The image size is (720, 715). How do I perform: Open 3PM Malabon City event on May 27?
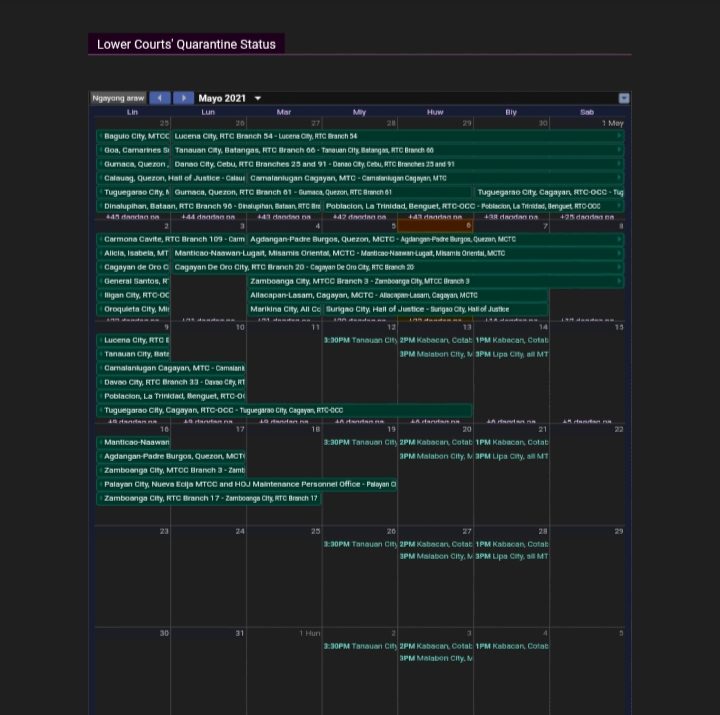tap(435, 557)
